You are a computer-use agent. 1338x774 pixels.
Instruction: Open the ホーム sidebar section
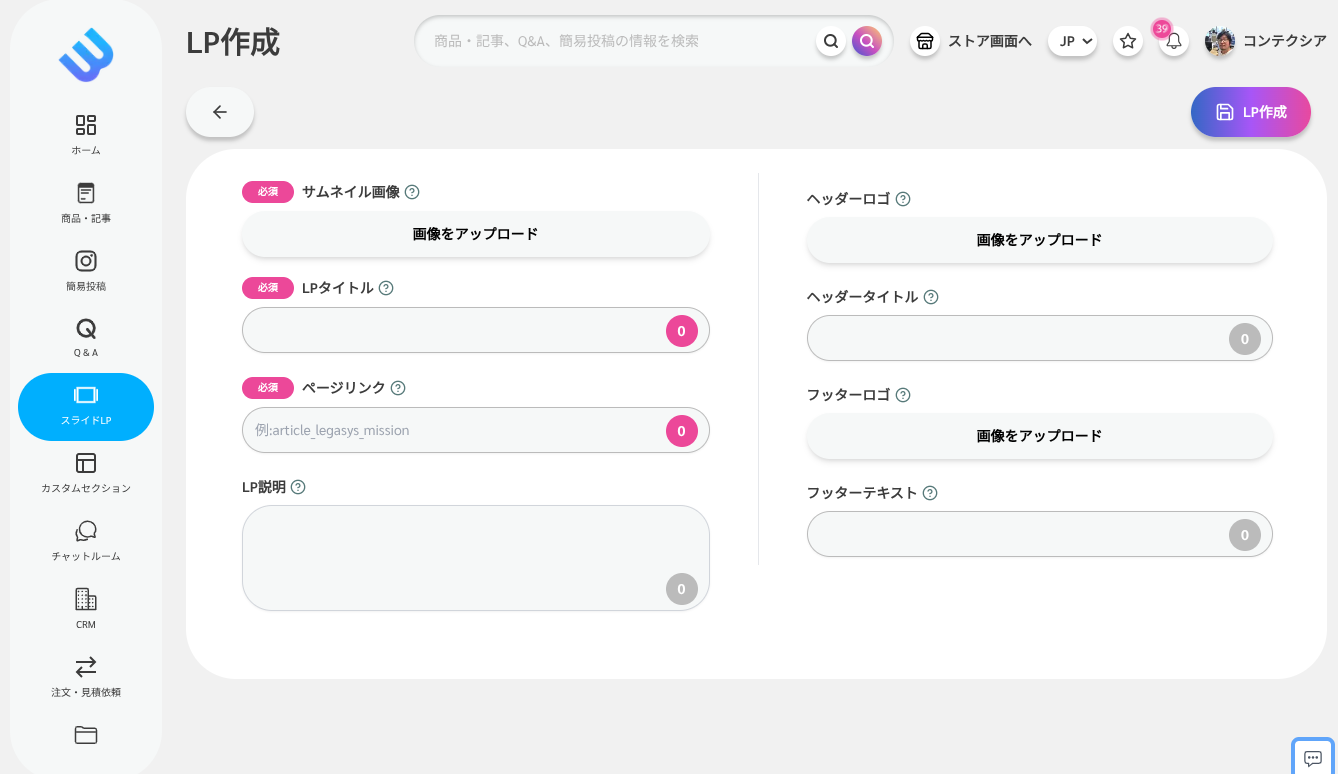tap(85, 133)
